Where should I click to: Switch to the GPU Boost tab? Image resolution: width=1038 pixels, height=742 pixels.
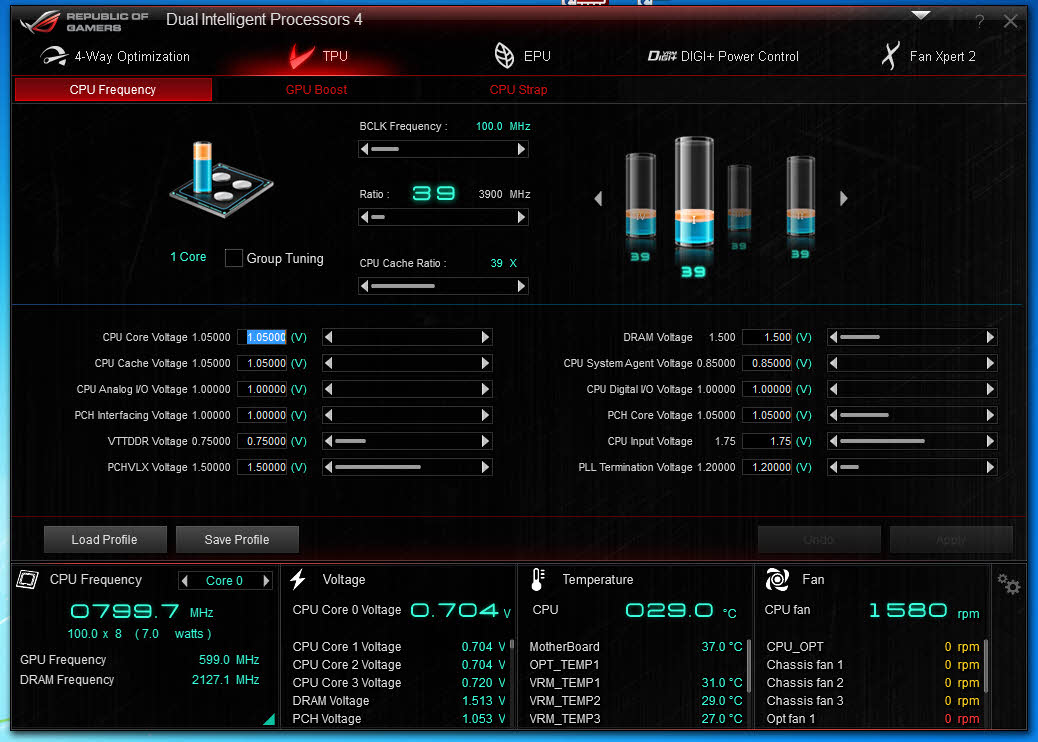click(316, 90)
